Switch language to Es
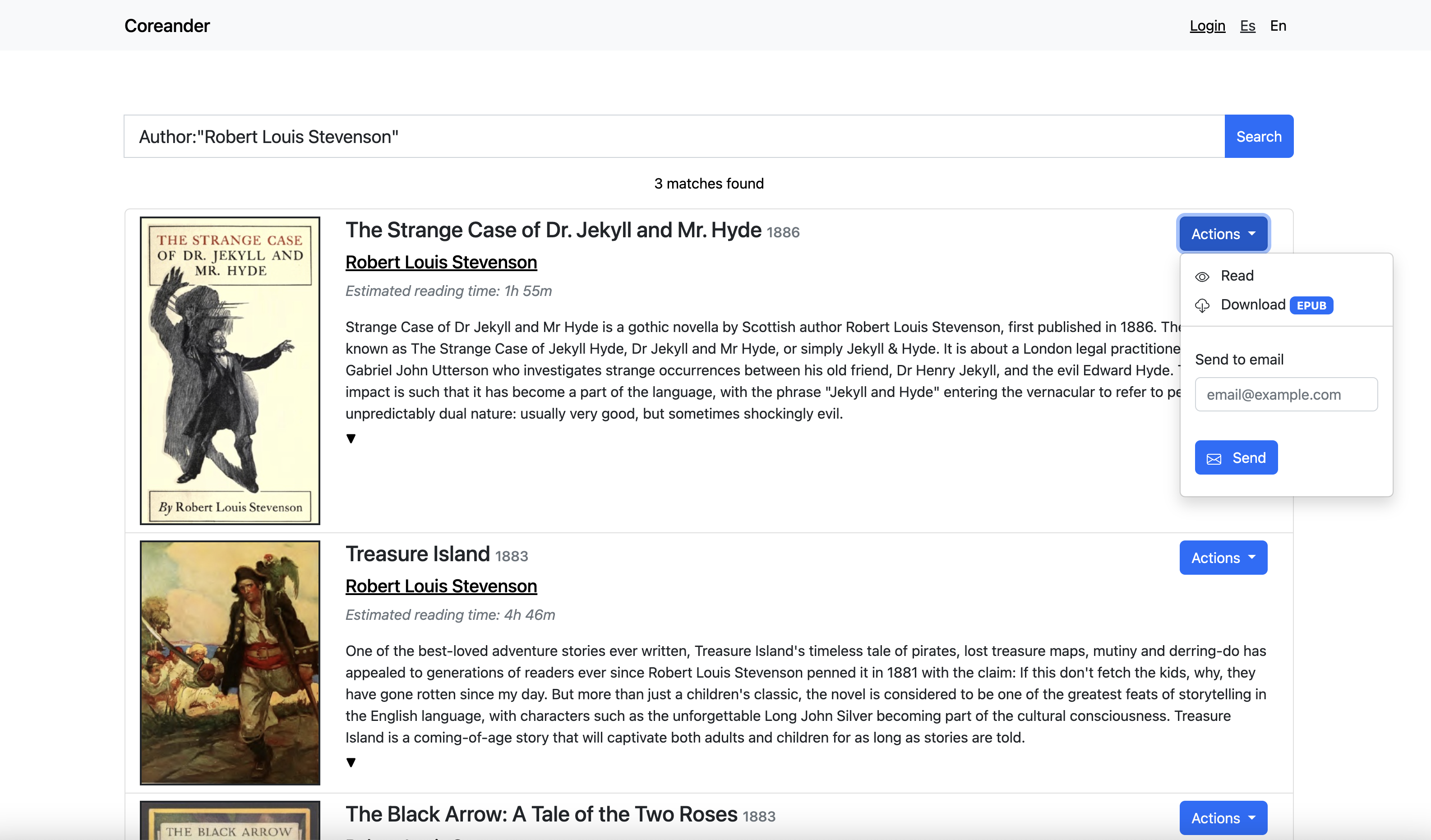The height and width of the screenshot is (840, 1431). point(1247,26)
